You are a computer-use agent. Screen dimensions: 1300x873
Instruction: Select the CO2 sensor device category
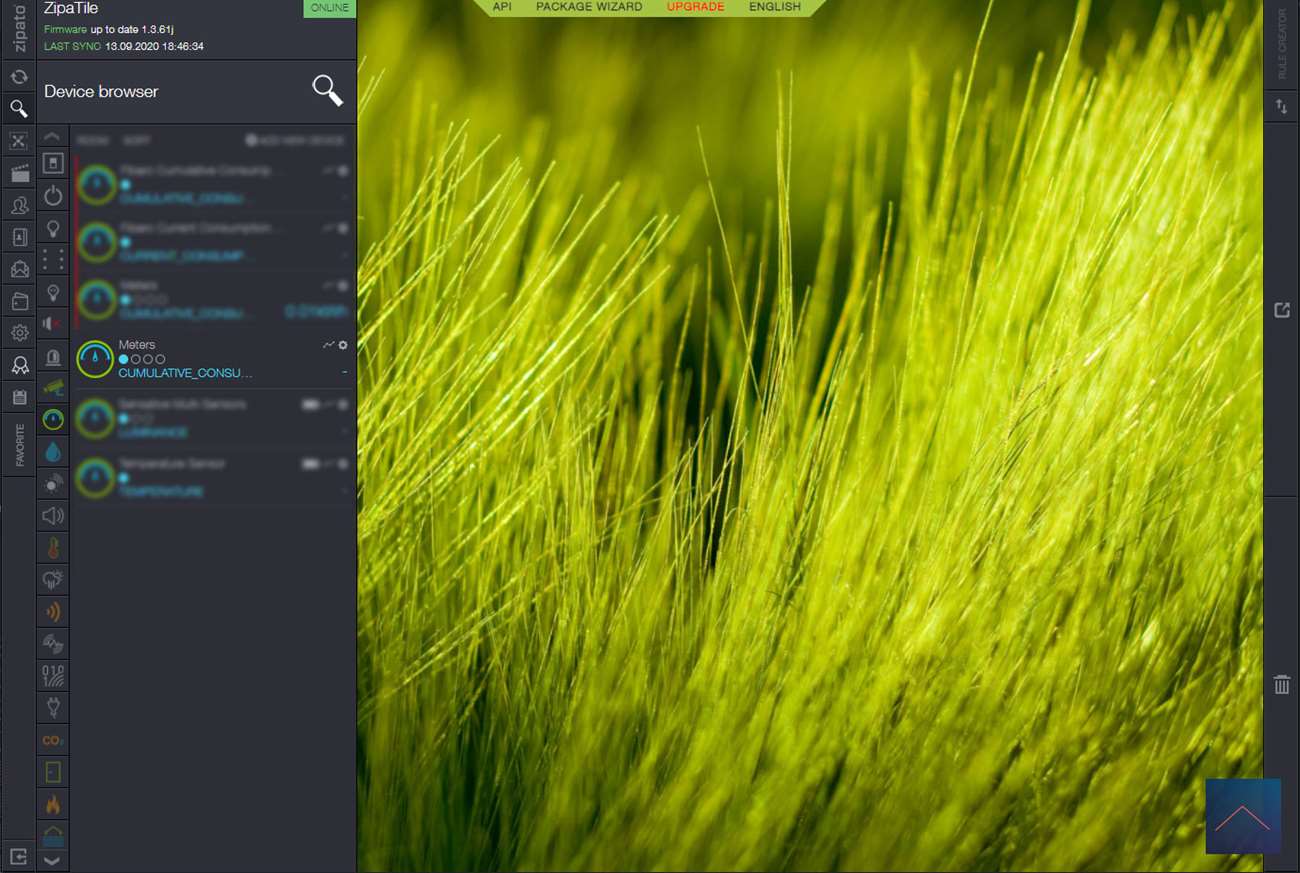tap(53, 741)
